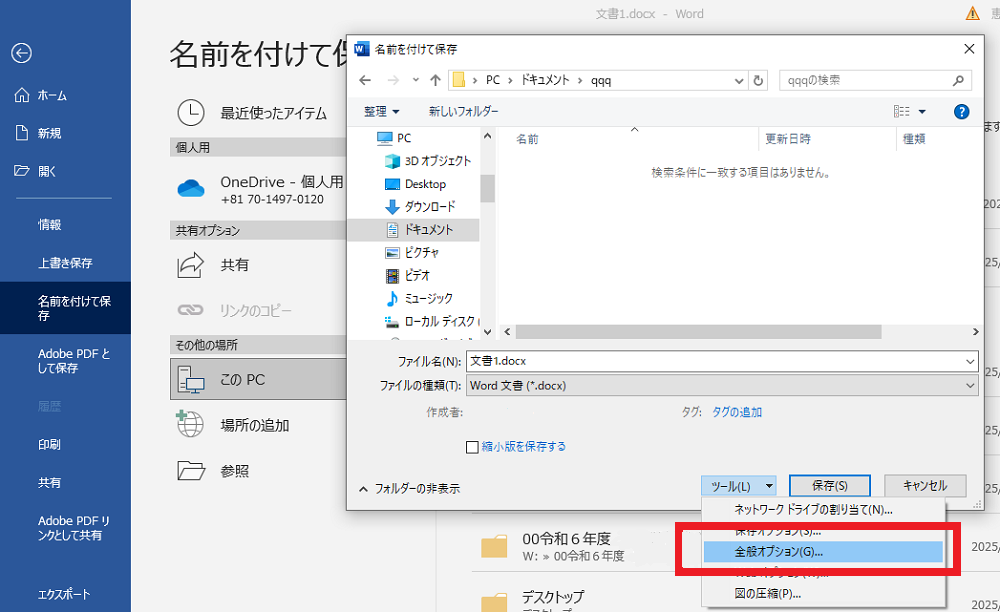Close the Save As dialog

[969, 49]
